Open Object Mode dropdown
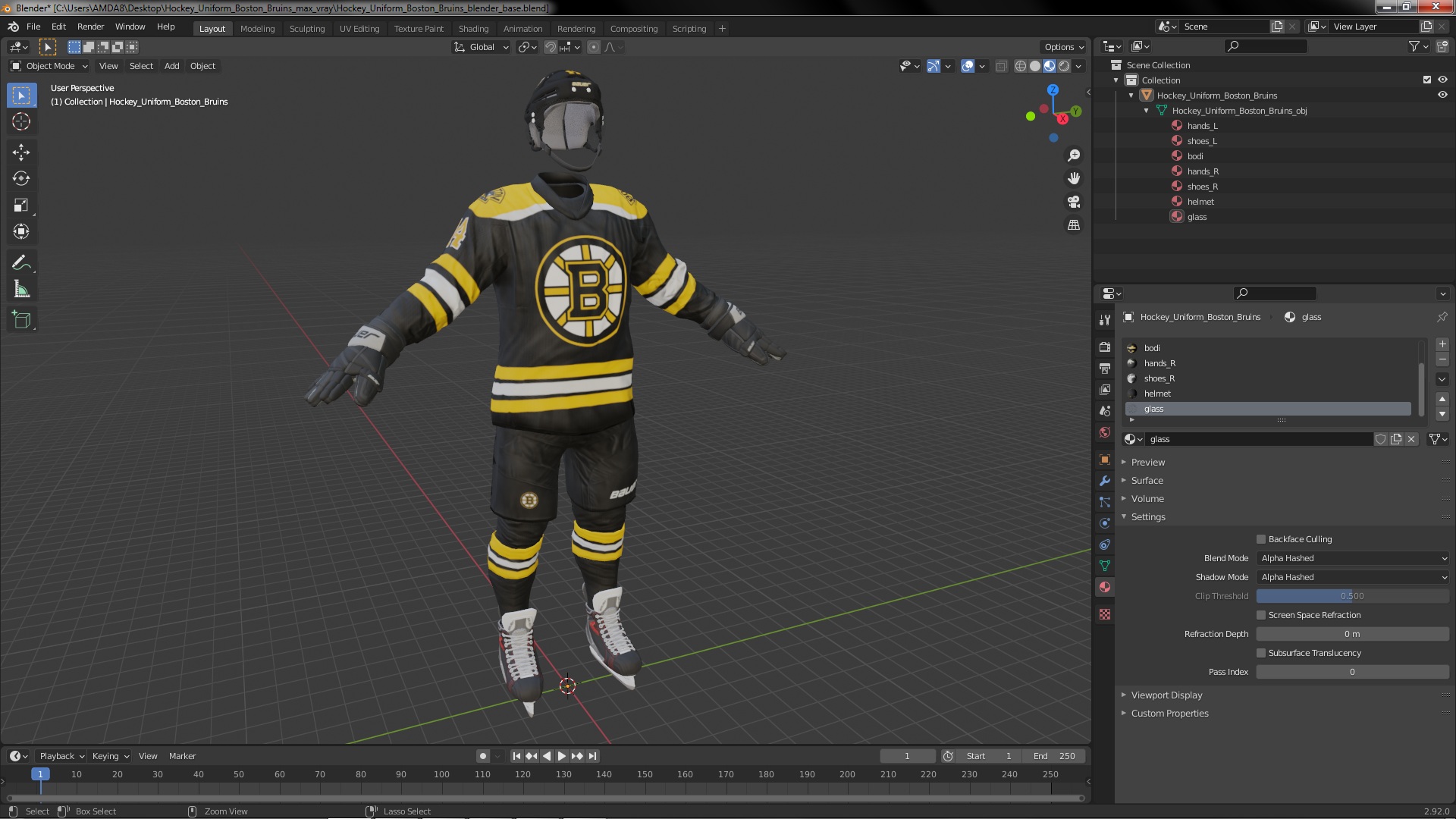Screen dimensions: 1456x819 coord(49,66)
